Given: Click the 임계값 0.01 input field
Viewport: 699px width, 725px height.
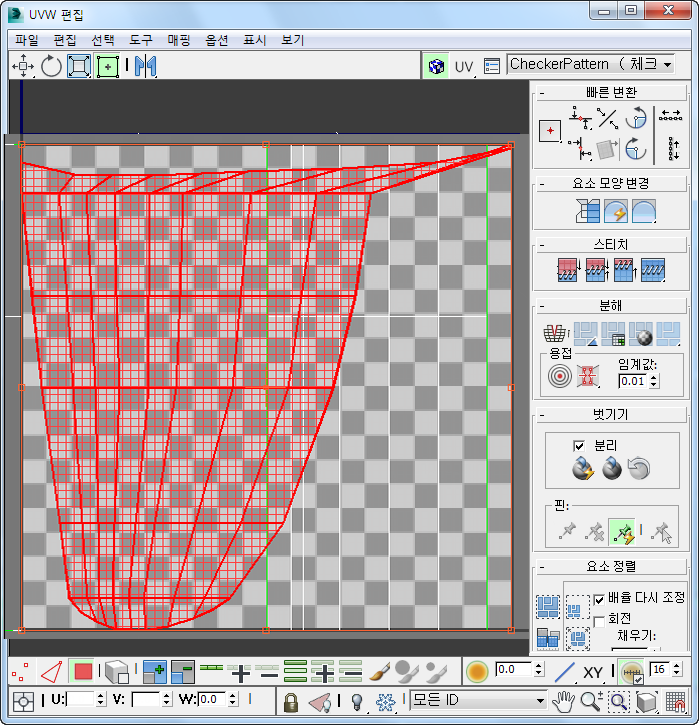Looking at the screenshot, I should 633,381.
